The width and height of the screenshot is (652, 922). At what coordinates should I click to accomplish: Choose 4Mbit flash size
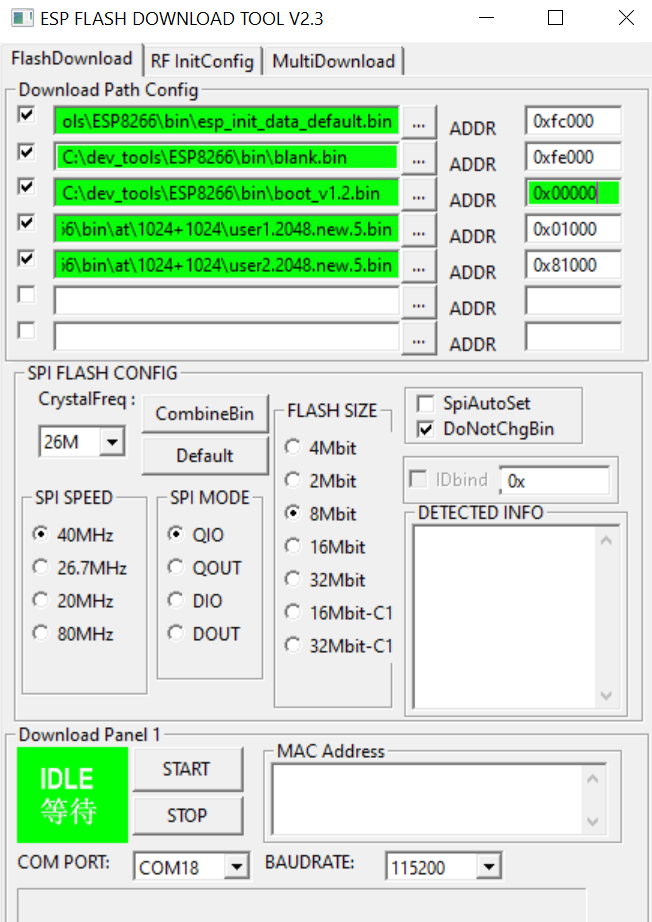(x=320, y=447)
